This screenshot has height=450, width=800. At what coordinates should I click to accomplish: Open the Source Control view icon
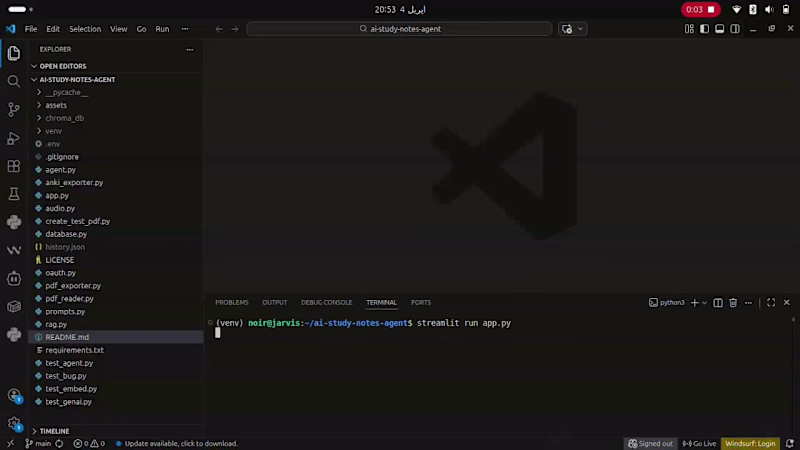click(x=14, y=109)
